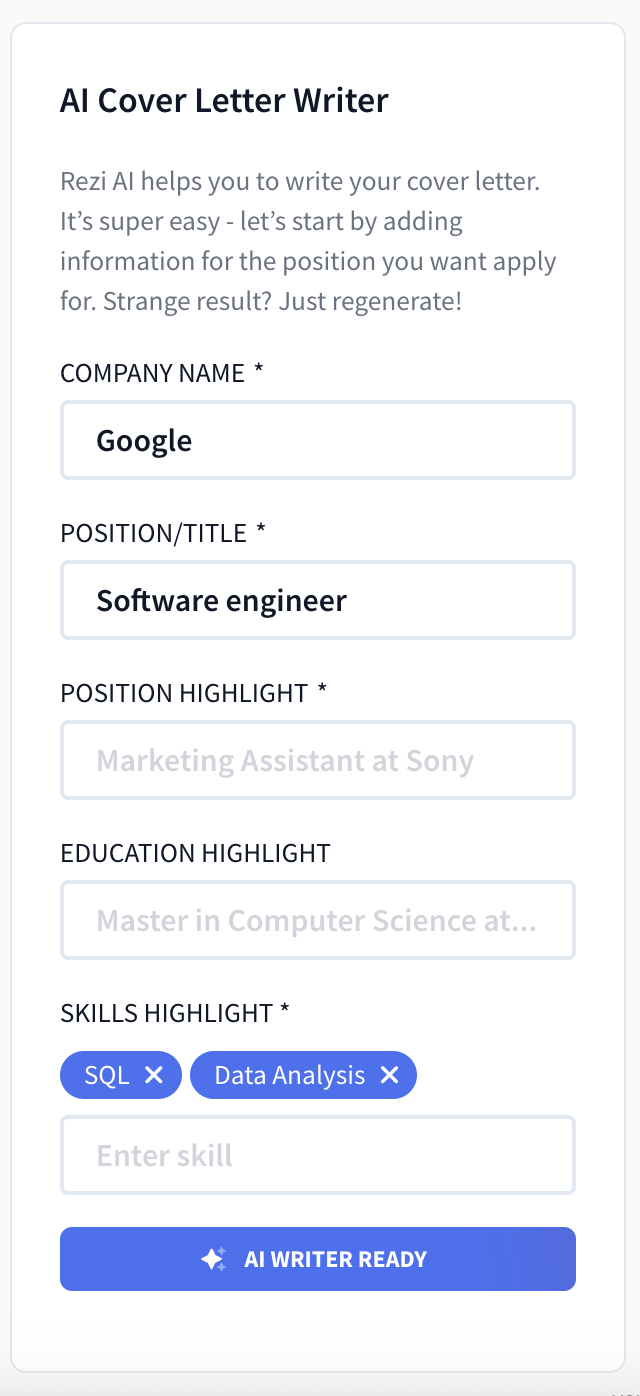The height and width of the screenshot is (1396, 640).
Task: Click the SKILLS HIGHLIGHT label
Action: pos(166,1013)
